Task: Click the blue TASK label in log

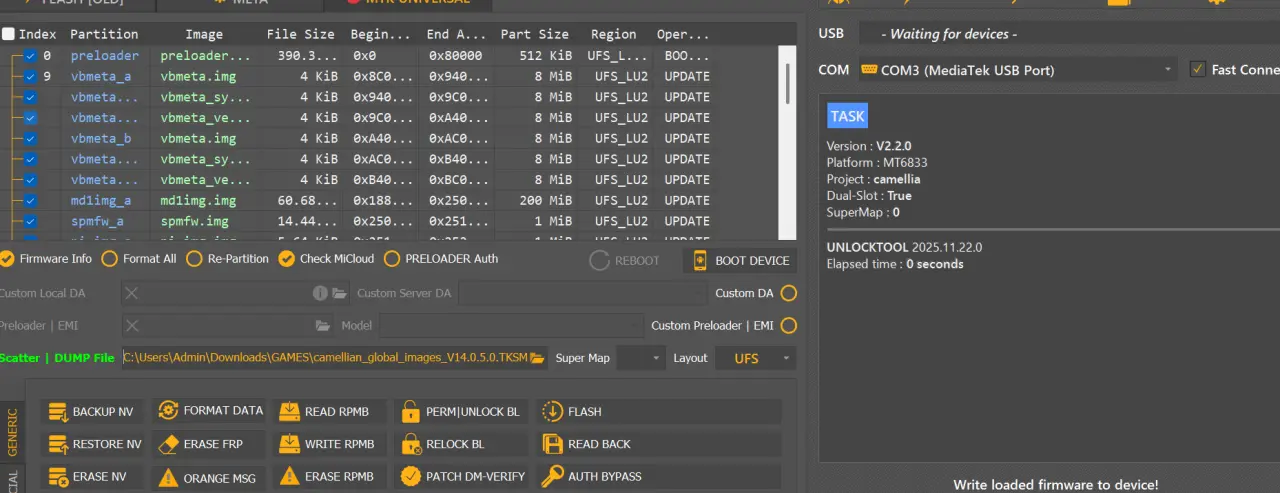Action: [x=847, y=116]
